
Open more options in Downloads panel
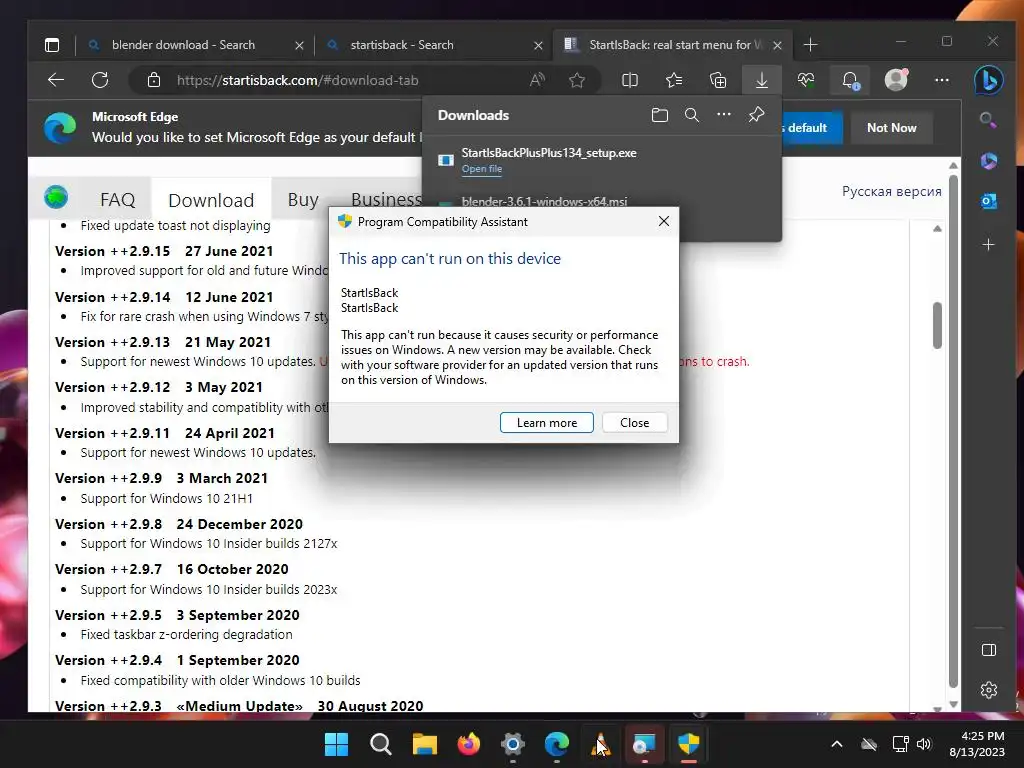(724, 114)
